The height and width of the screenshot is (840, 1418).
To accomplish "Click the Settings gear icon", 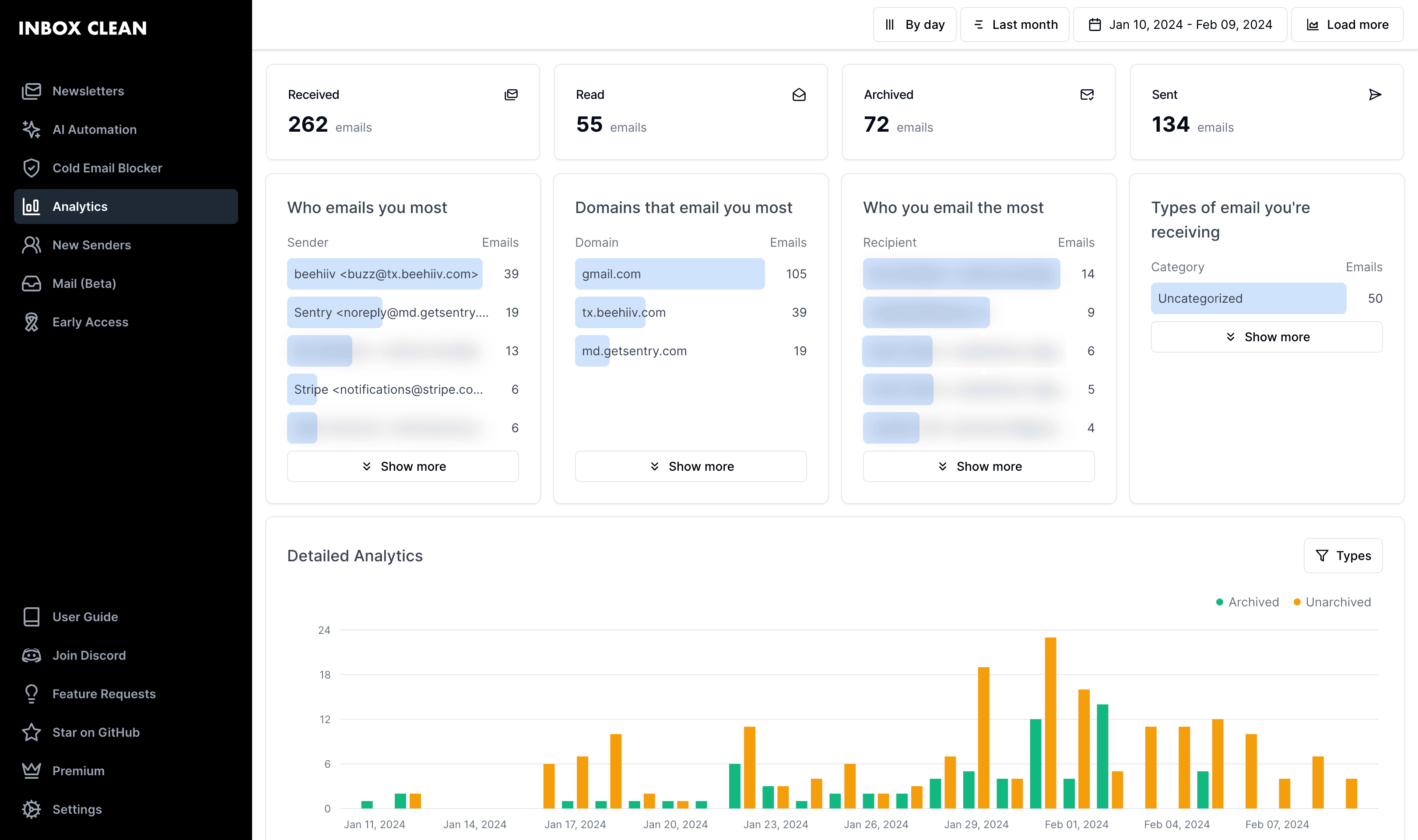I will pos(32,809).
